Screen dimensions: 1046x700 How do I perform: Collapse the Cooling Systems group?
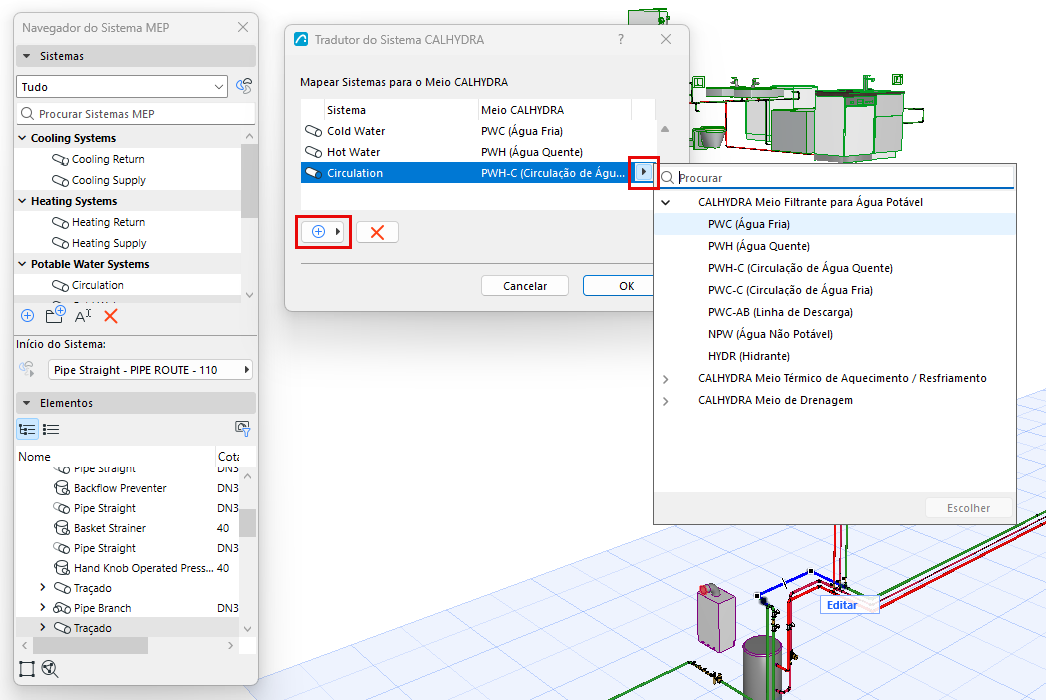tap(22, 137)
